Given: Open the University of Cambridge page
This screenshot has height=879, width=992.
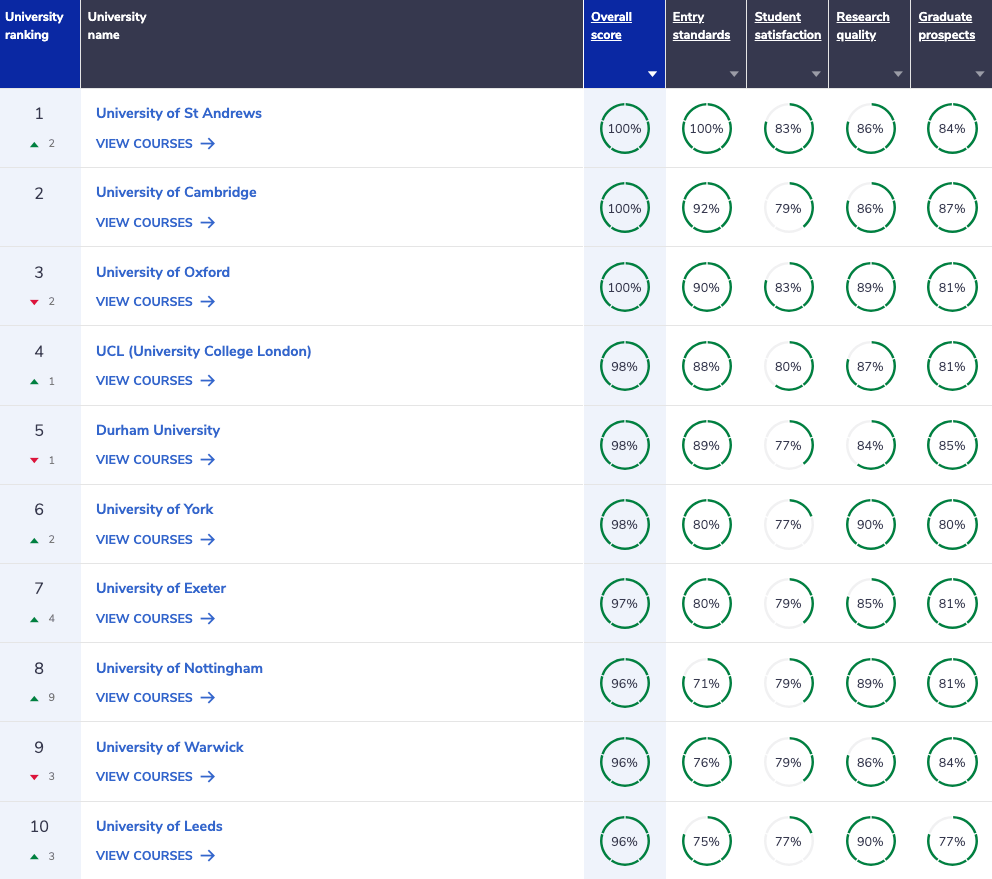Looking at the screenshot, I should pyautogui.click(x=176, y=192).
